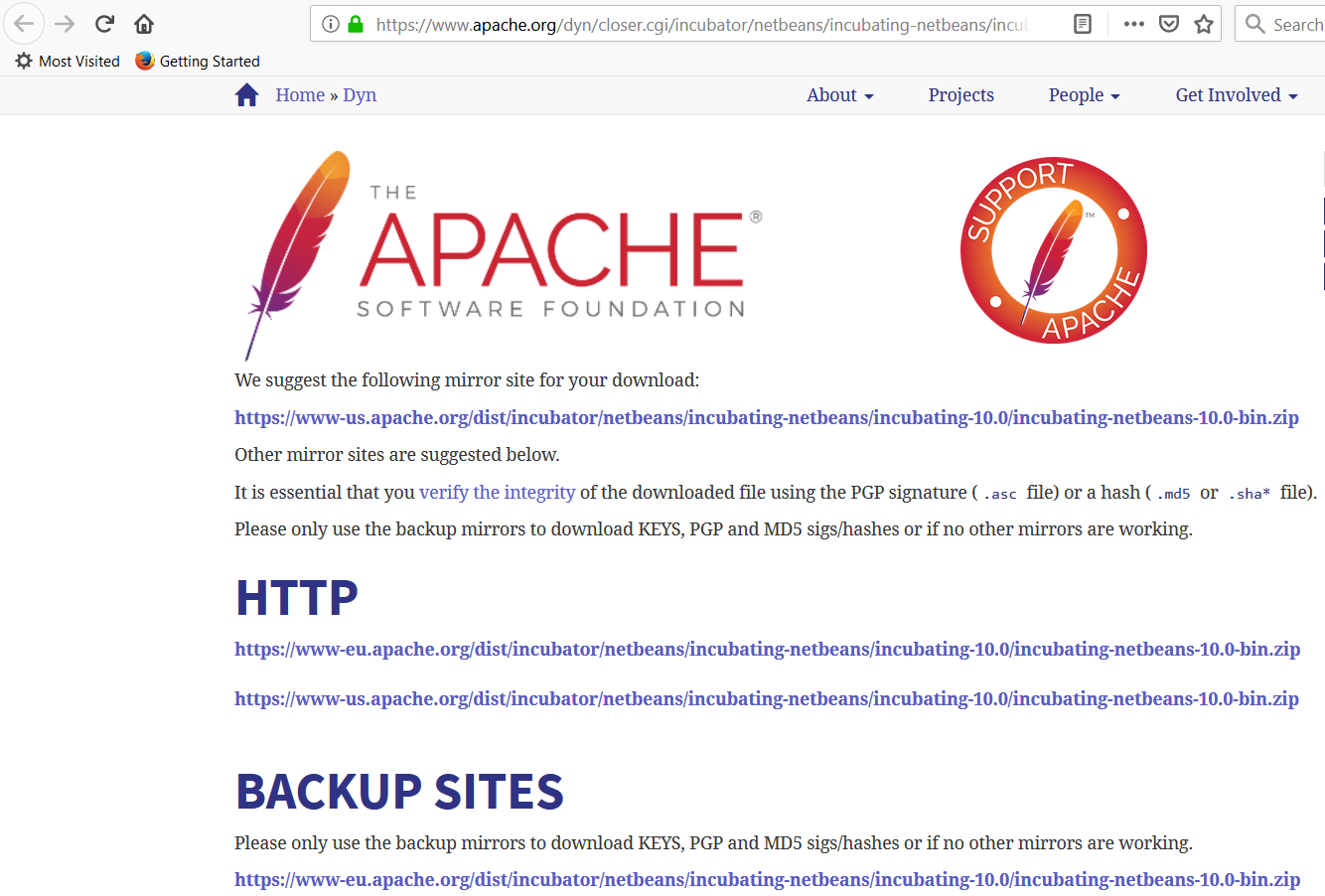Open the verify the integrity link
The width and height of the screenshot is (1325, 896).
click(x=498, y=492)
